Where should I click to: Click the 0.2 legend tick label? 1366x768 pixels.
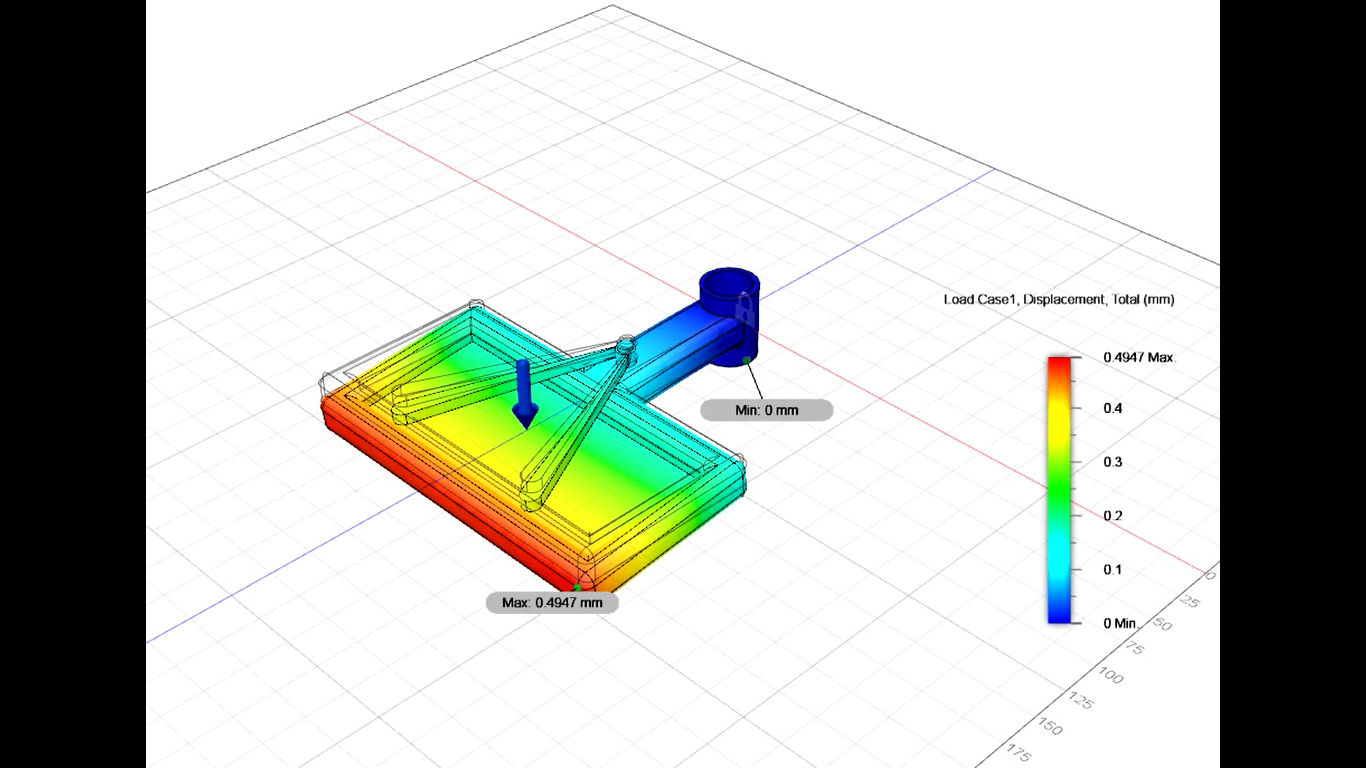point(1112,516)
